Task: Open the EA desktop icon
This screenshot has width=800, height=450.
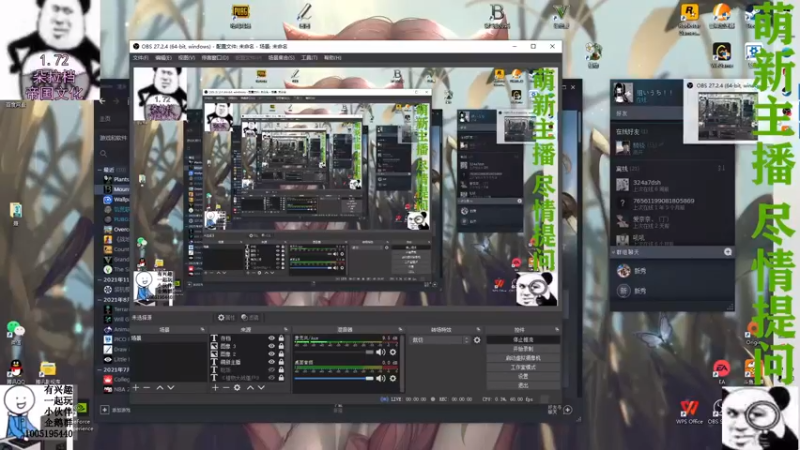Action: (721, 371)
